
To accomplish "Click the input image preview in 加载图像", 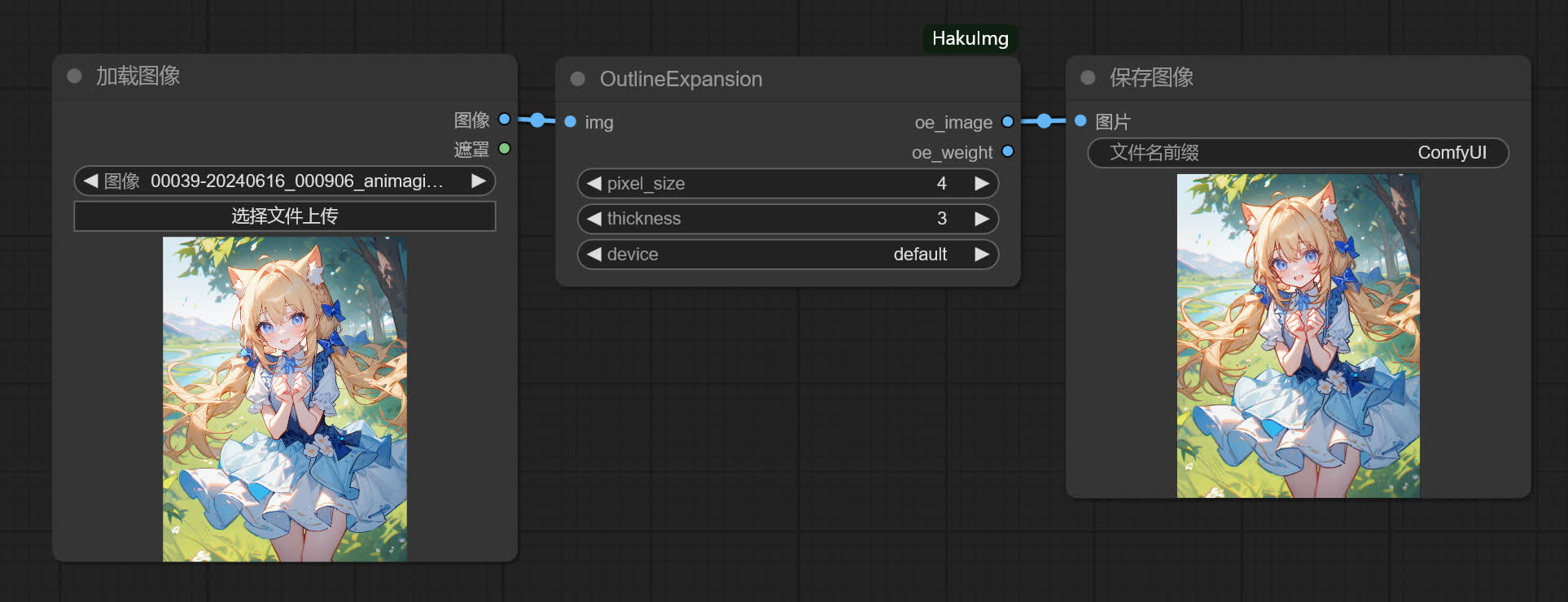I will [x=285, y=399].
